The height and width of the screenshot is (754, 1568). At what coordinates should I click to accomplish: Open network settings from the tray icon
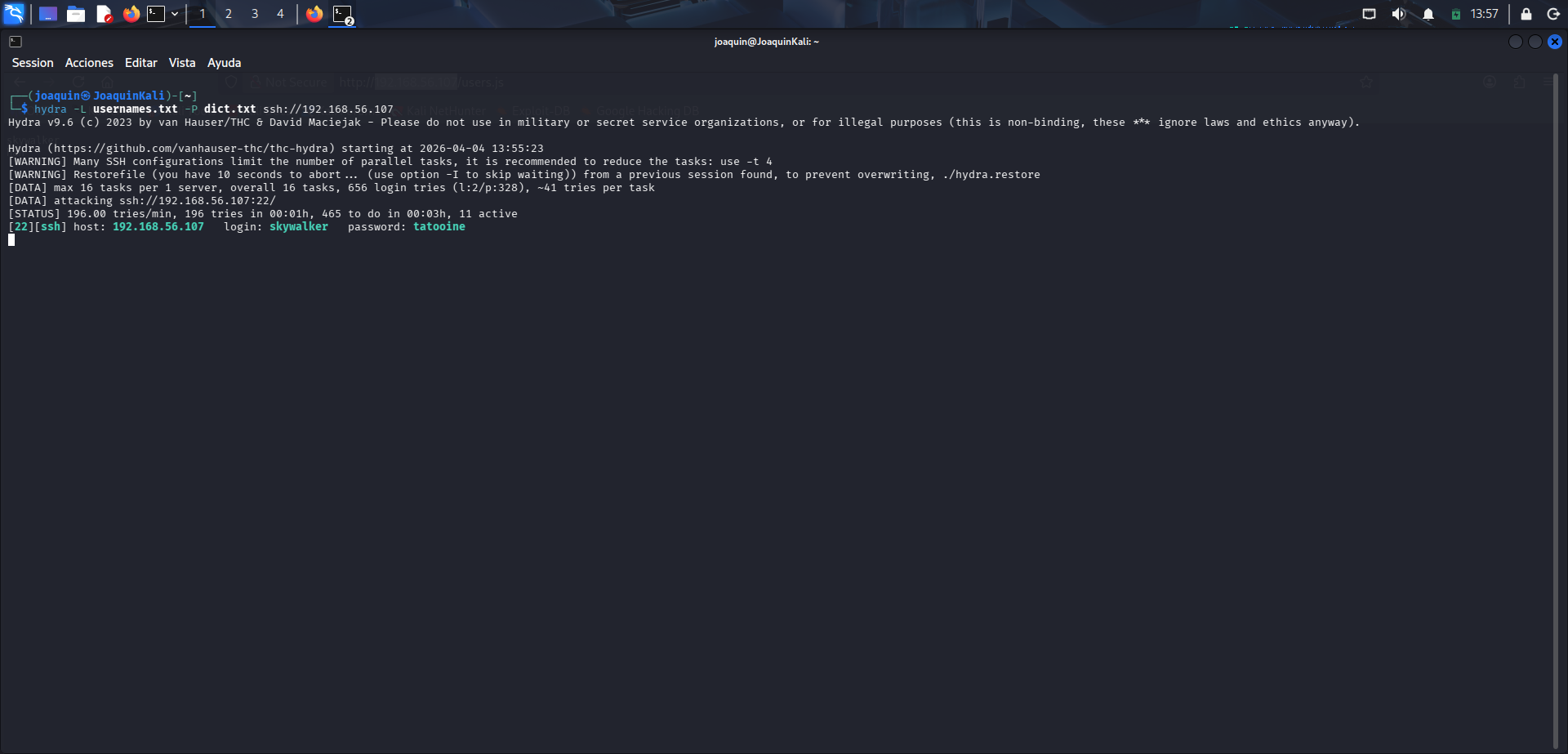click(x=1369, y=13)
